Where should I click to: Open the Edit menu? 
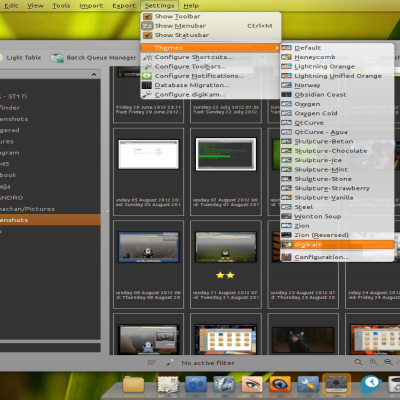pyautogui.click(x=11, y=6)
